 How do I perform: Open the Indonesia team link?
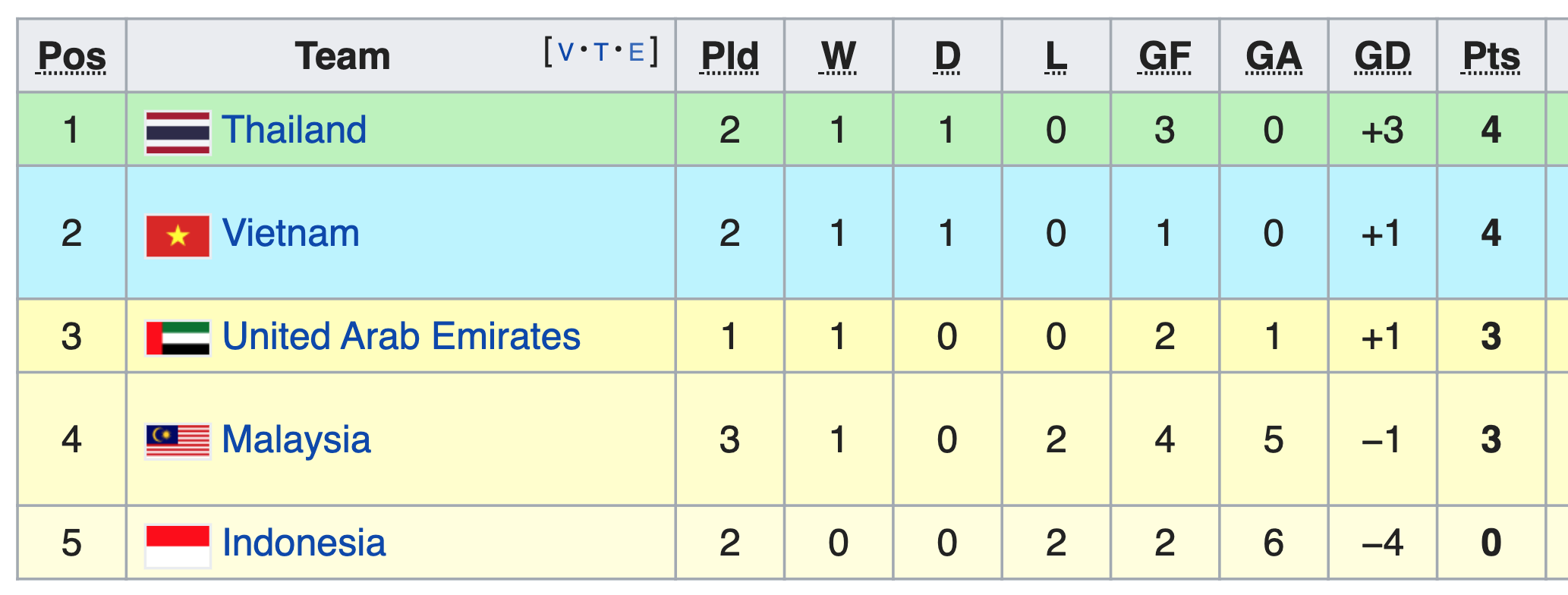(304, 543)
